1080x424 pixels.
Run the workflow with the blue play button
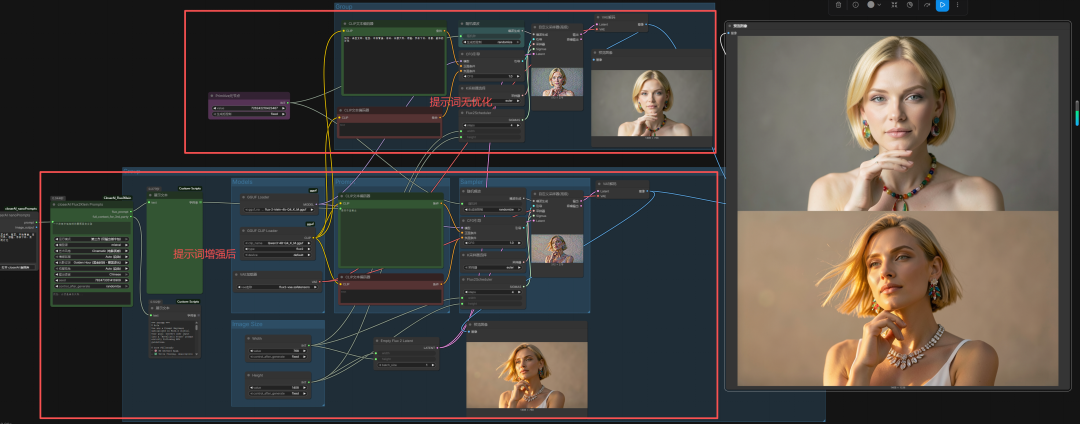[x=942, y=5]
